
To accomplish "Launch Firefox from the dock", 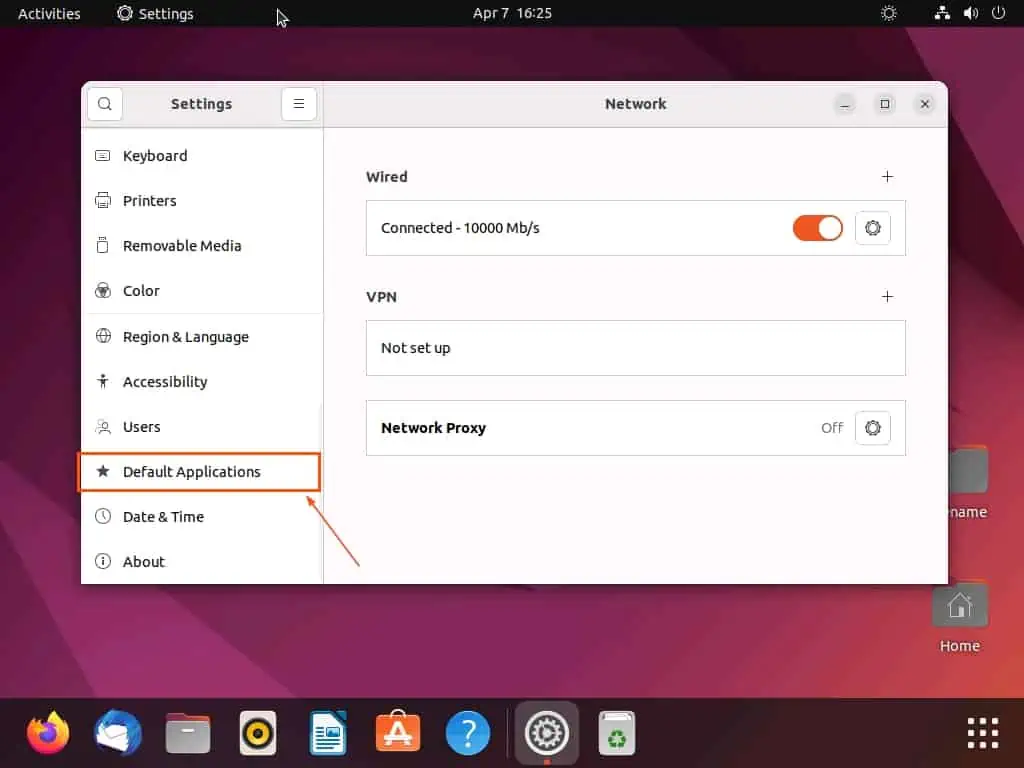I will (48, 733).
